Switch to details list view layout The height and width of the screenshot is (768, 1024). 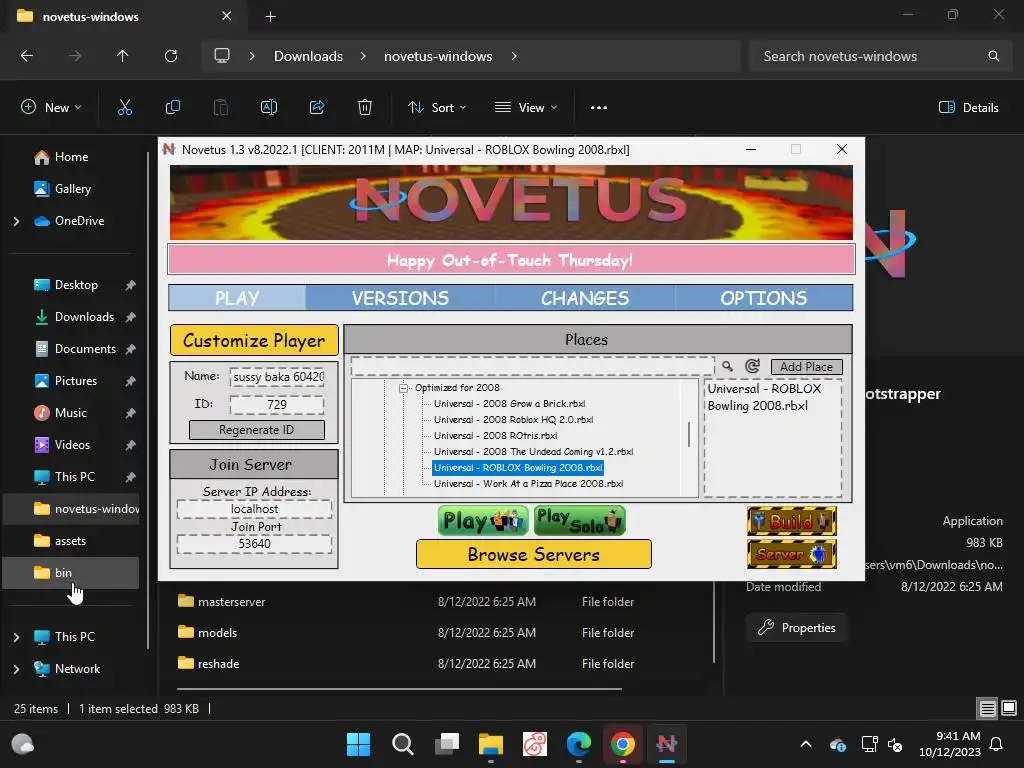pos(987,708)
